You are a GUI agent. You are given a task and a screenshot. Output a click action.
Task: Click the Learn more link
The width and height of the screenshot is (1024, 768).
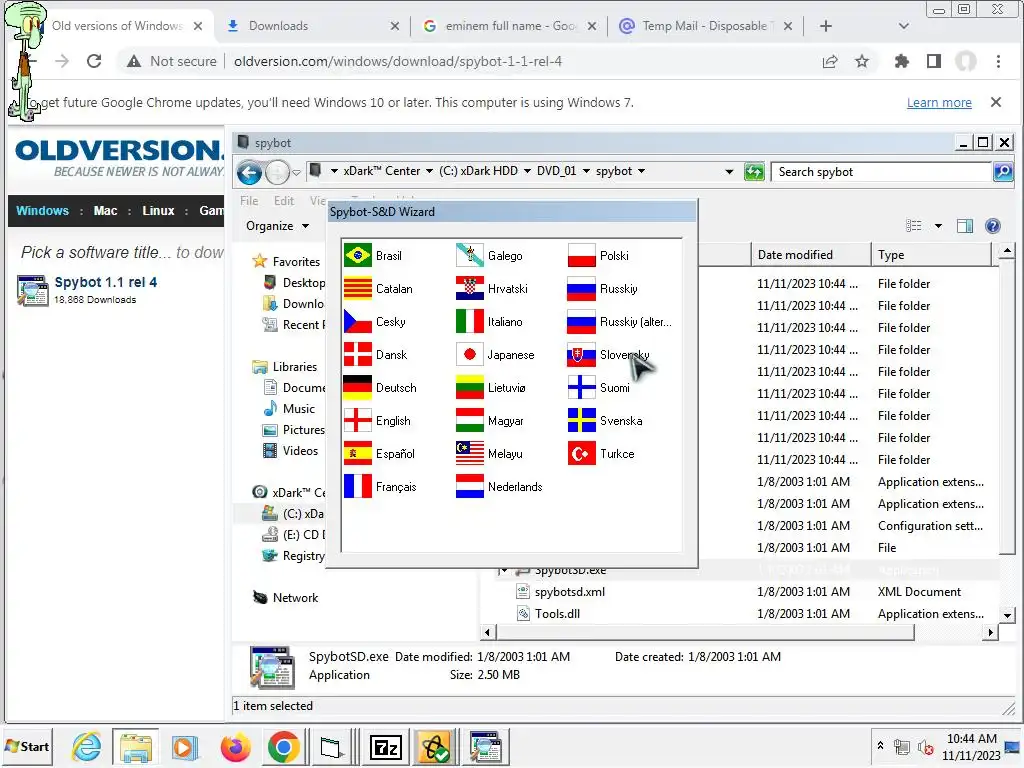click(x=938, y=103)
